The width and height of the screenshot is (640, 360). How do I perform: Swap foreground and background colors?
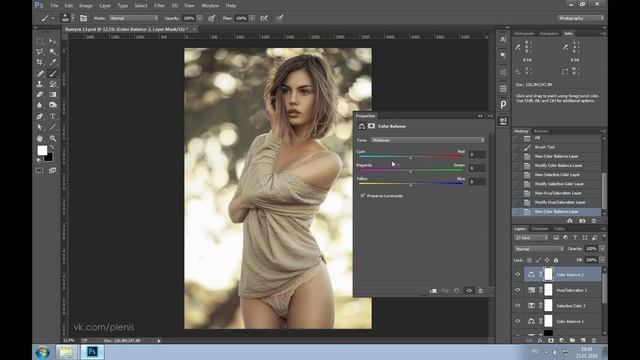coord(51,148)
